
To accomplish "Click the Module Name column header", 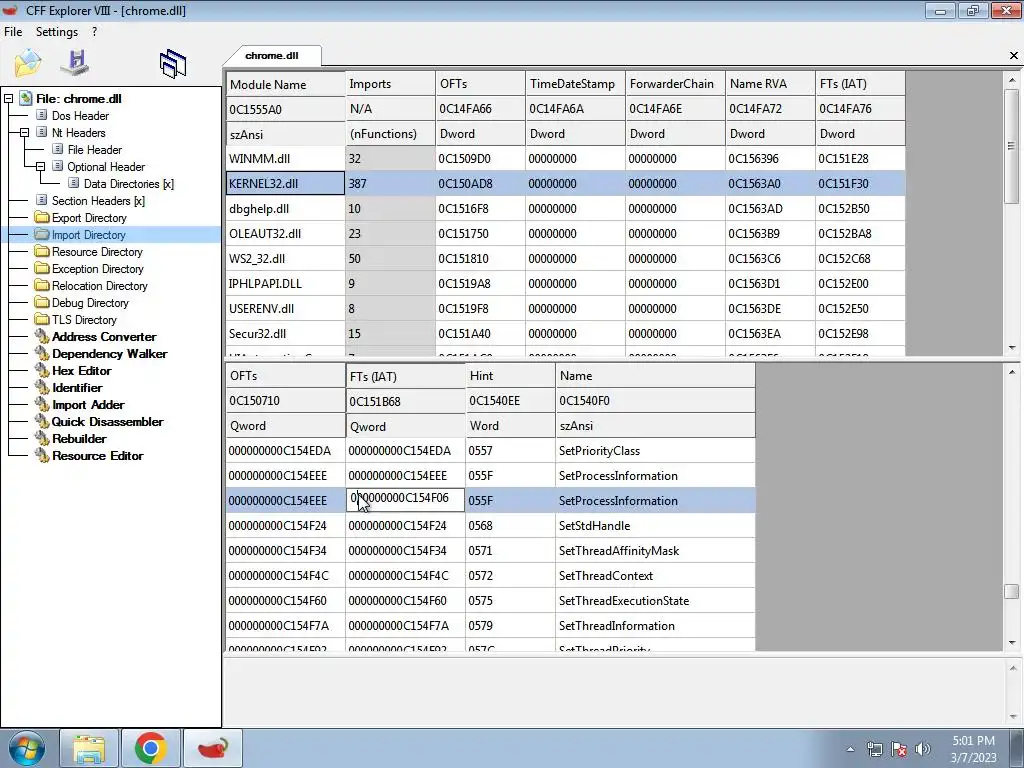I will (285, 84).
